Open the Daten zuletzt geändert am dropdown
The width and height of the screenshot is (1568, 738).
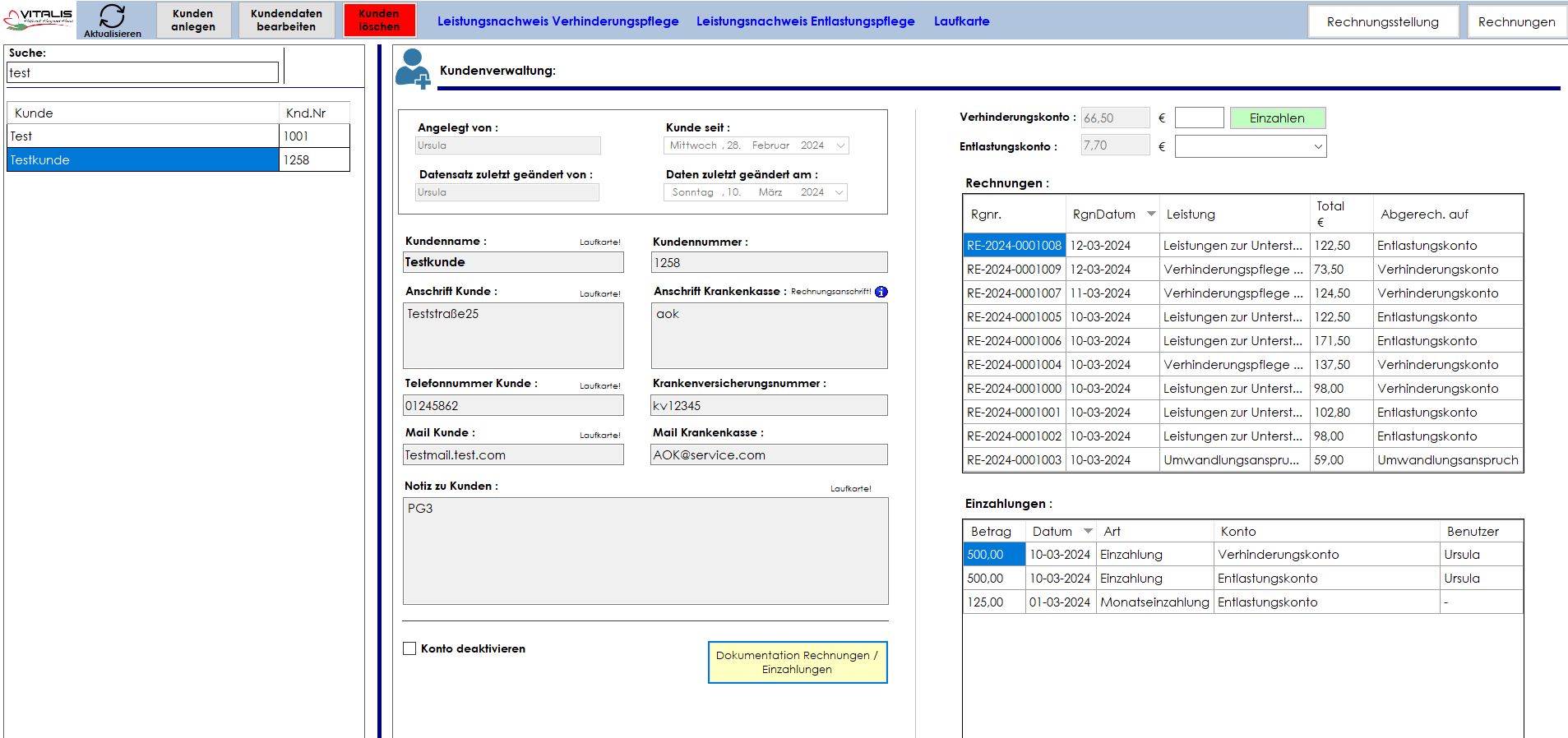(x=840, y=192)
